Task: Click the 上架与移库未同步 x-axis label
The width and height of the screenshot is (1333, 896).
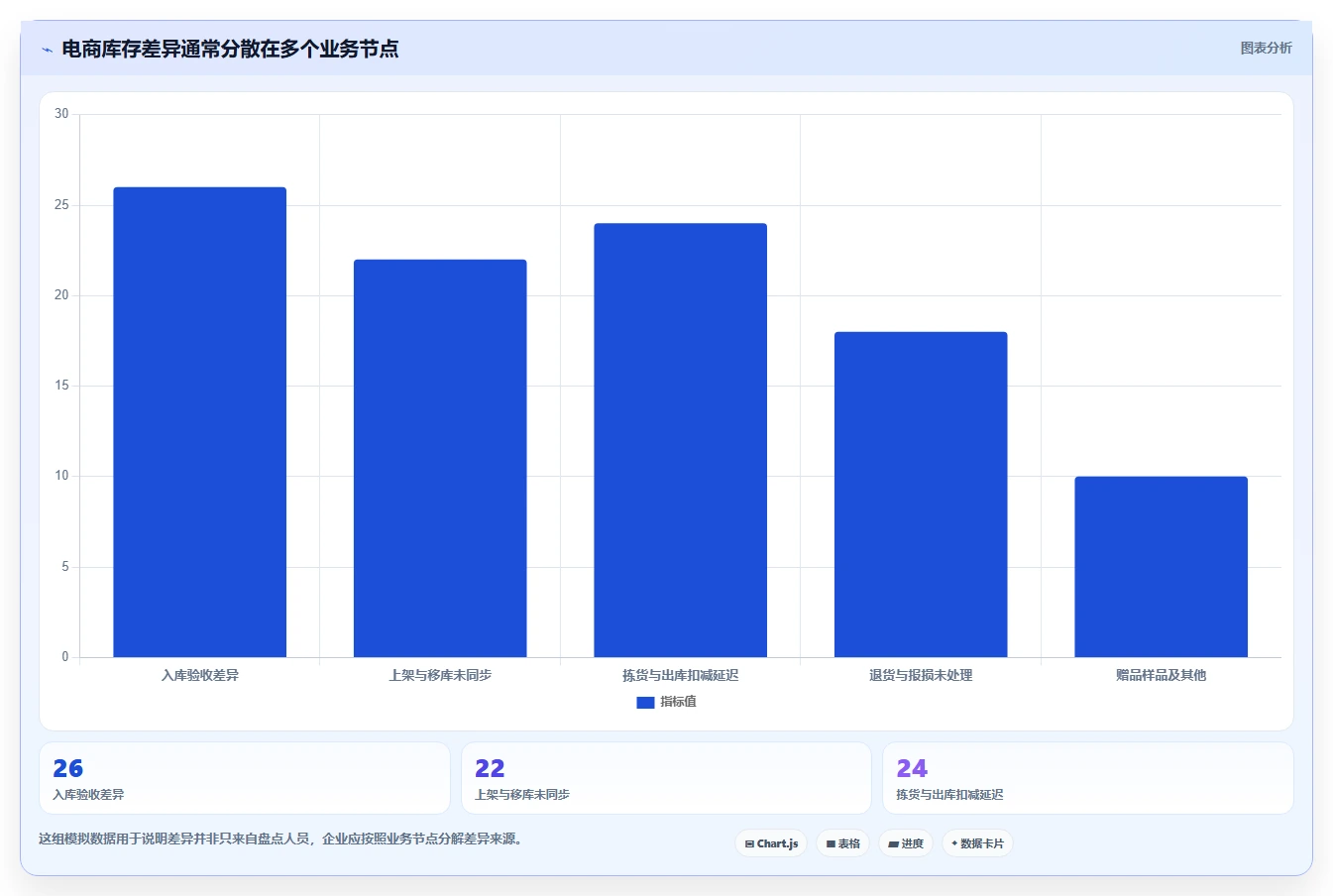Action: pyautogui.click(x=440, y=675)
